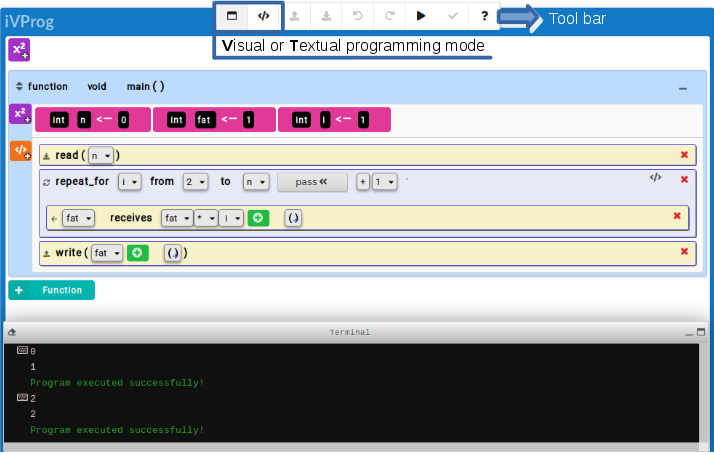714x455 pixels.
Task: Click the first 'Program executed successfully!' line
Action: coord(117,383)
